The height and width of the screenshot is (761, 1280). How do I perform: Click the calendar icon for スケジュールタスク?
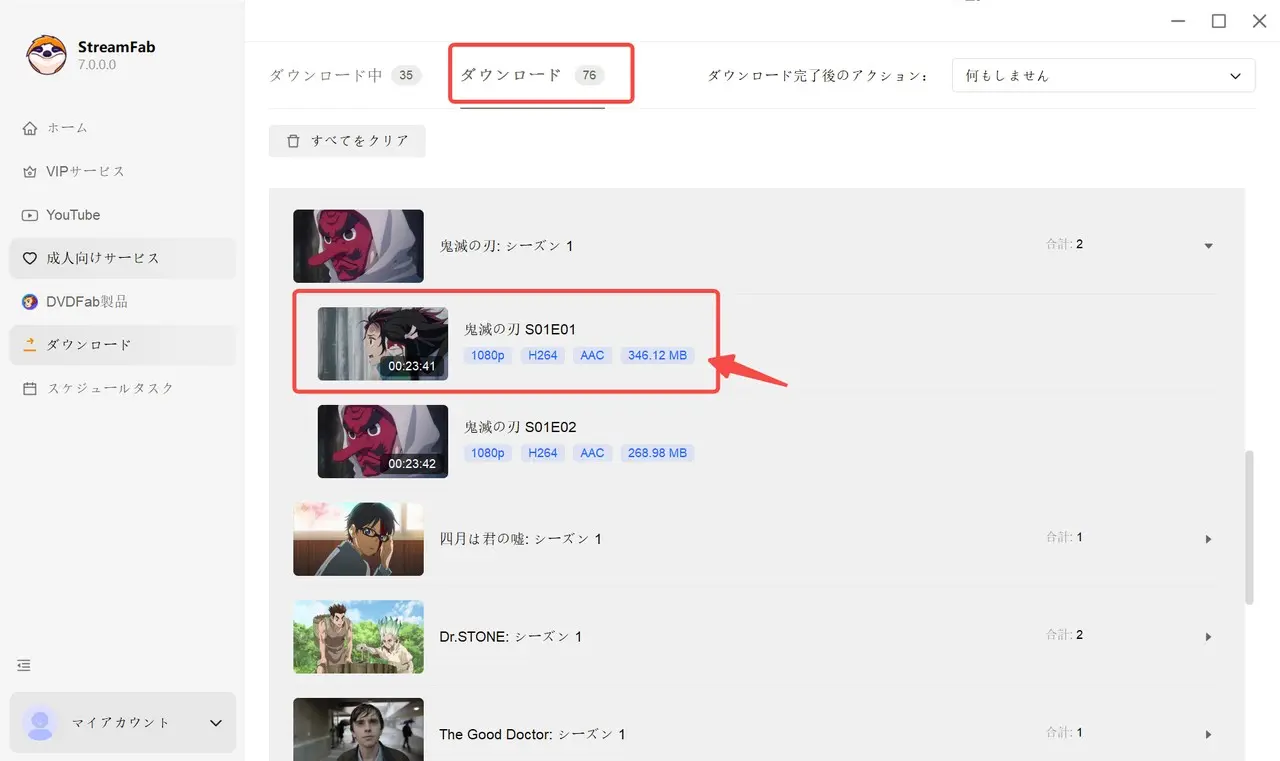(29, 388)
